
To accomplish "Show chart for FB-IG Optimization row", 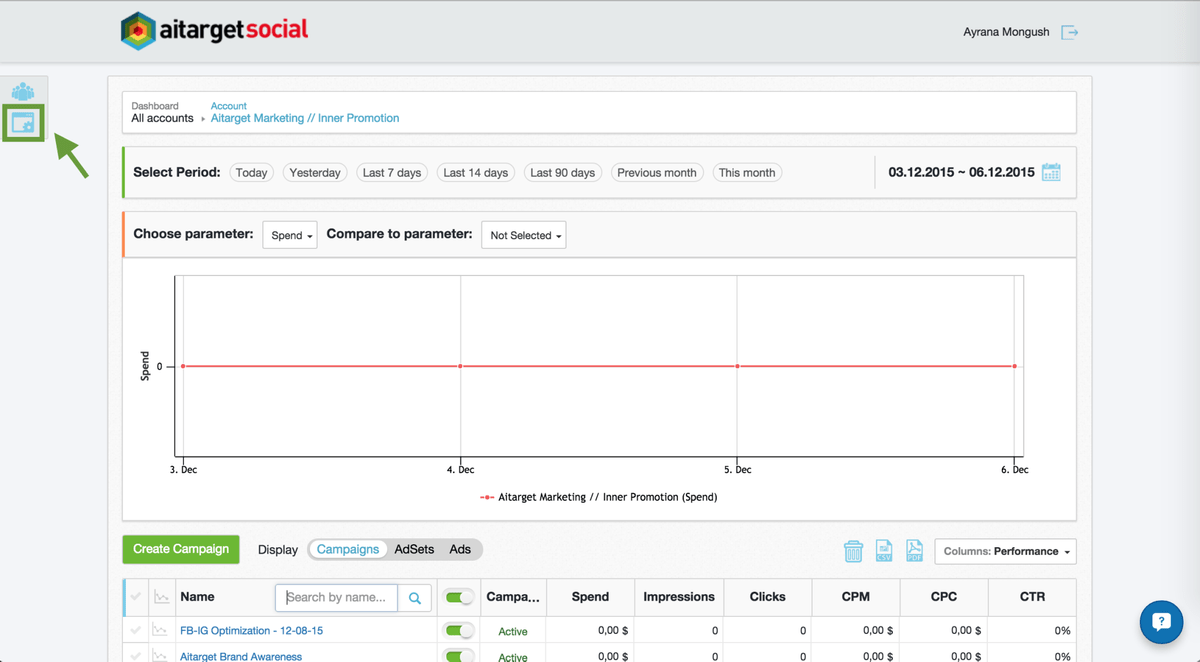I will pyautogui.click(x=161, y=631).
